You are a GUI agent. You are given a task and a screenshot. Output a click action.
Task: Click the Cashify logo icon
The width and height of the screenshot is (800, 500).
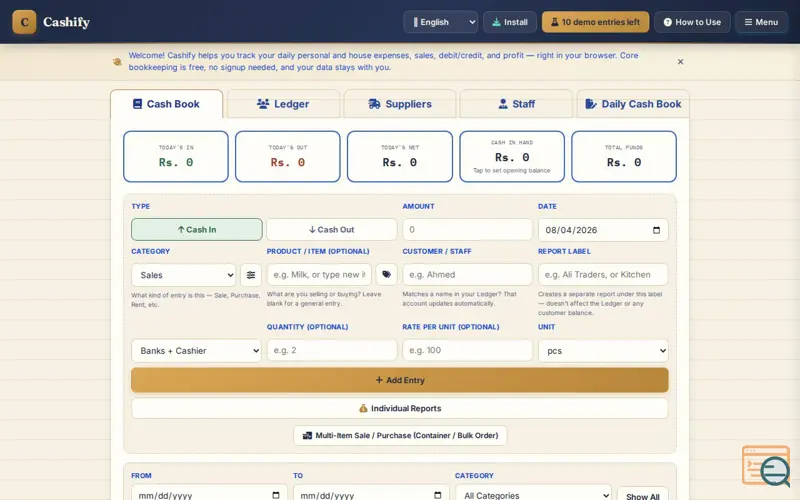click(24, 22)
